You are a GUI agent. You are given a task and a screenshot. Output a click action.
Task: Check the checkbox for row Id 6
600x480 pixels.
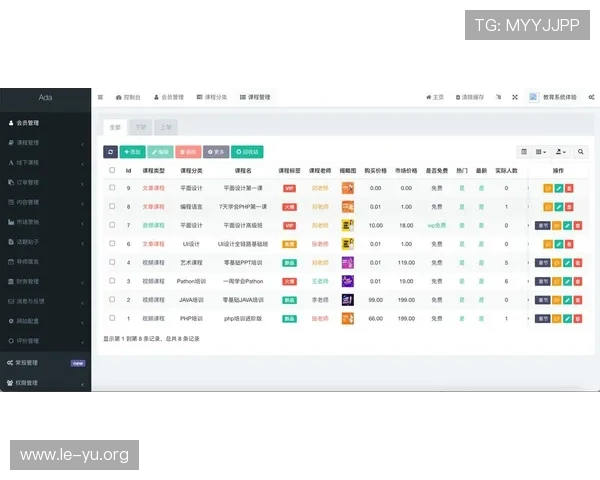(x=112, y=243)
